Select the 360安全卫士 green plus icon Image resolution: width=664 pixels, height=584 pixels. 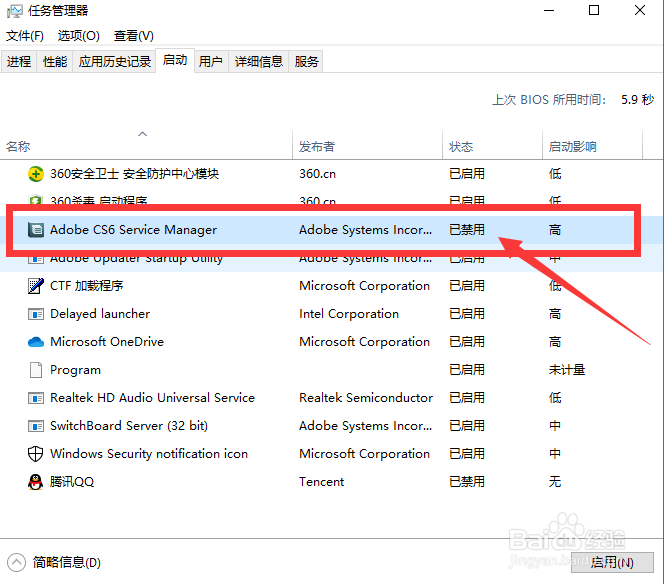(x=36, y=174)
